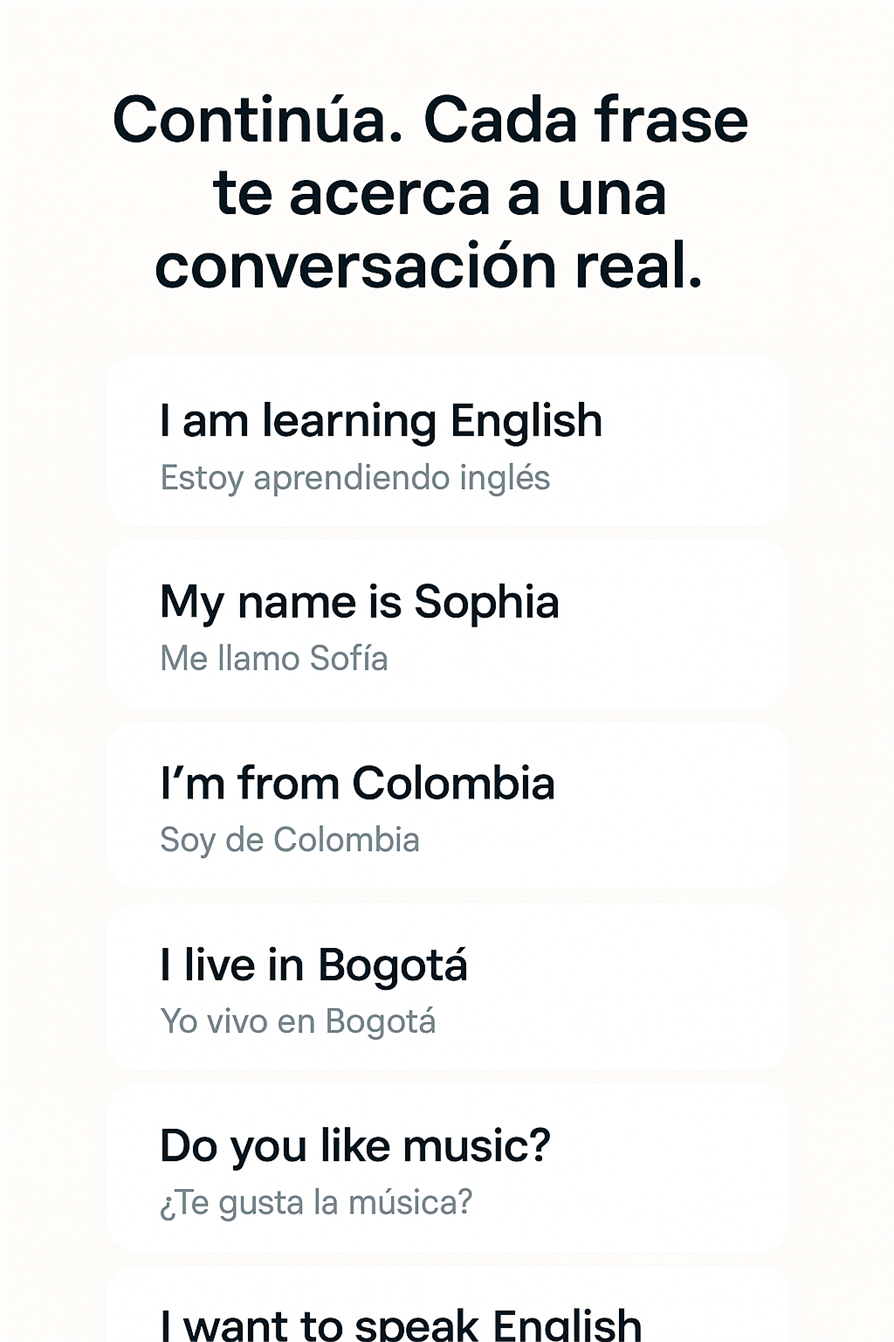Viewport: 894px width, 1342px height.
Task: Select the 'Do you like music?' phrase
Action: click(355, 1146)
